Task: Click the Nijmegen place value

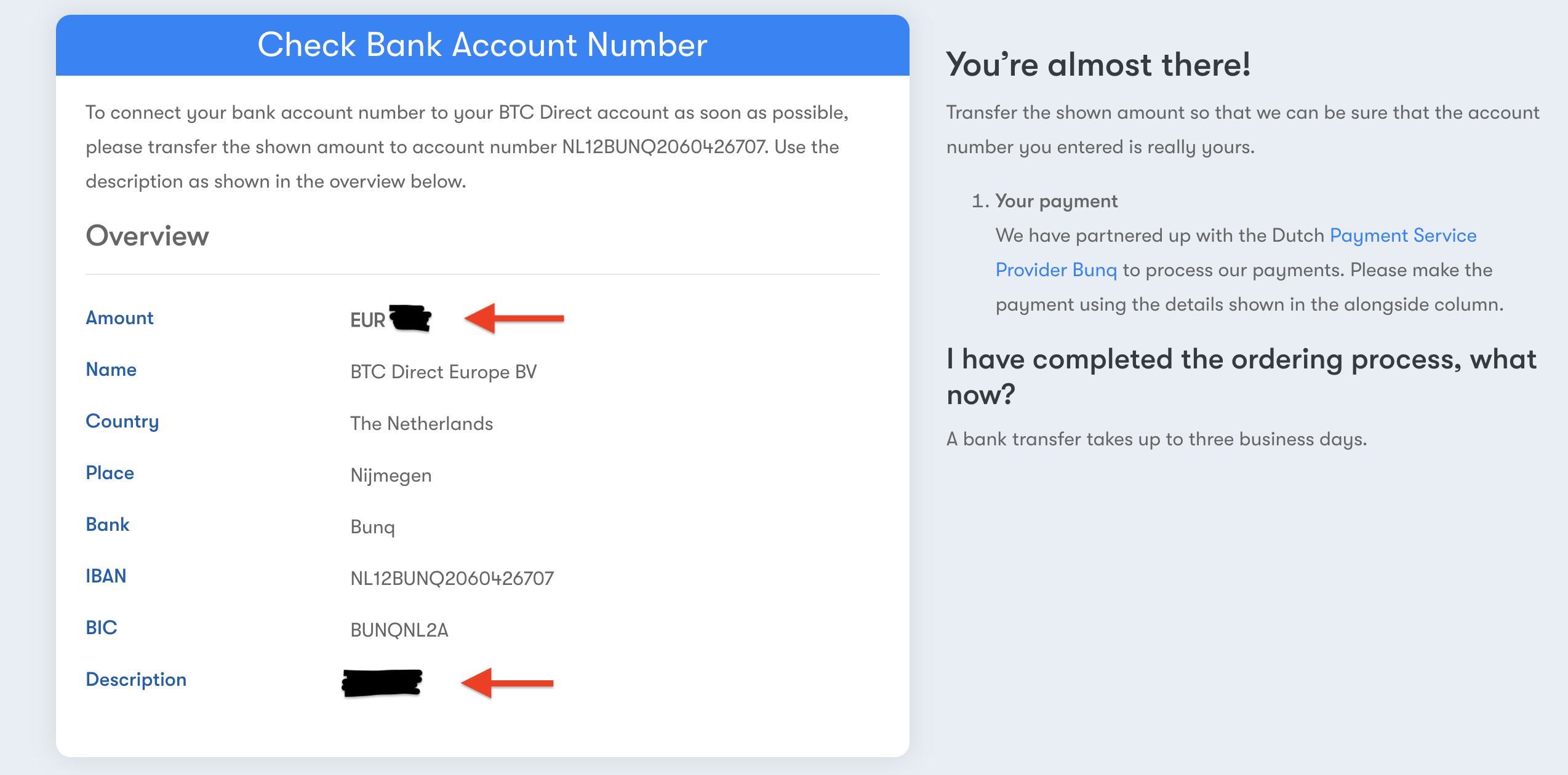Action: click(x=391, y=475)
